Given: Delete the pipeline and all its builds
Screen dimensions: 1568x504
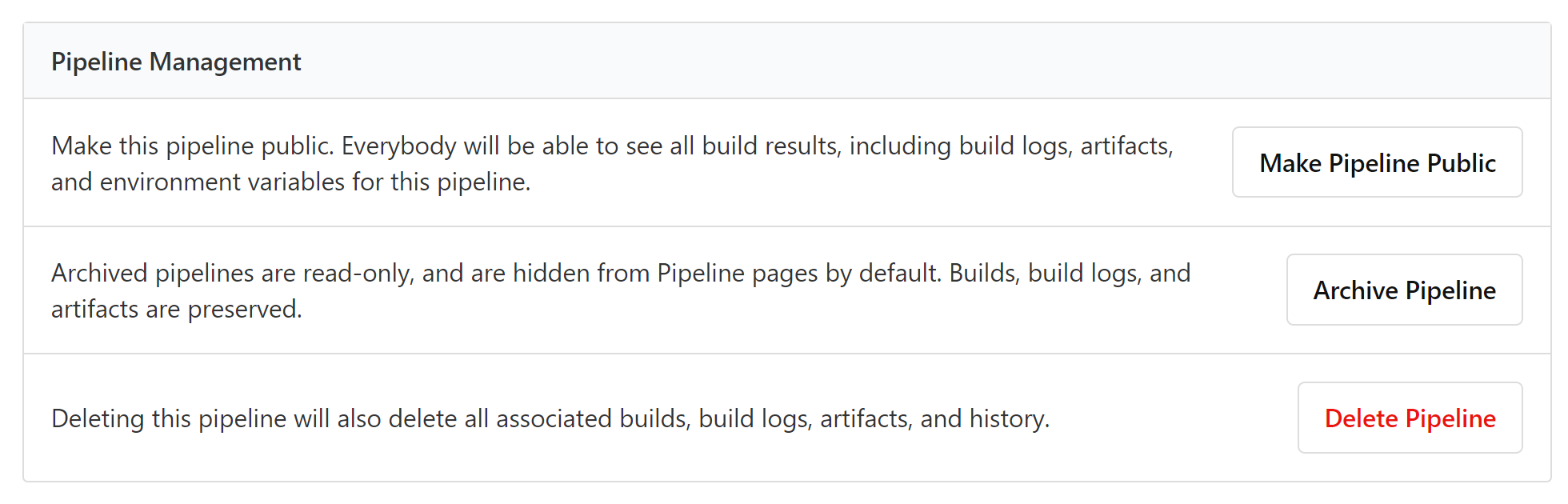Looking at the screenshot, I should point(1410,418).
